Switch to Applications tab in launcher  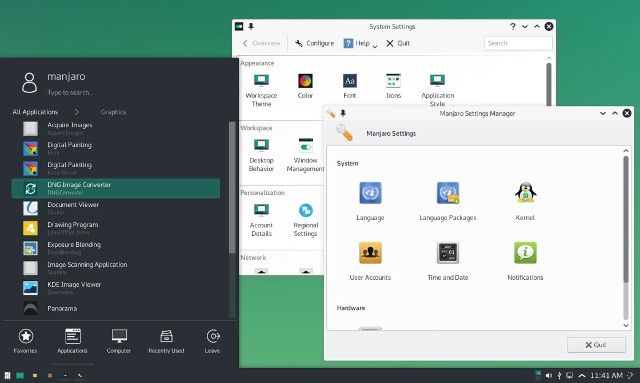coord(72,341)
